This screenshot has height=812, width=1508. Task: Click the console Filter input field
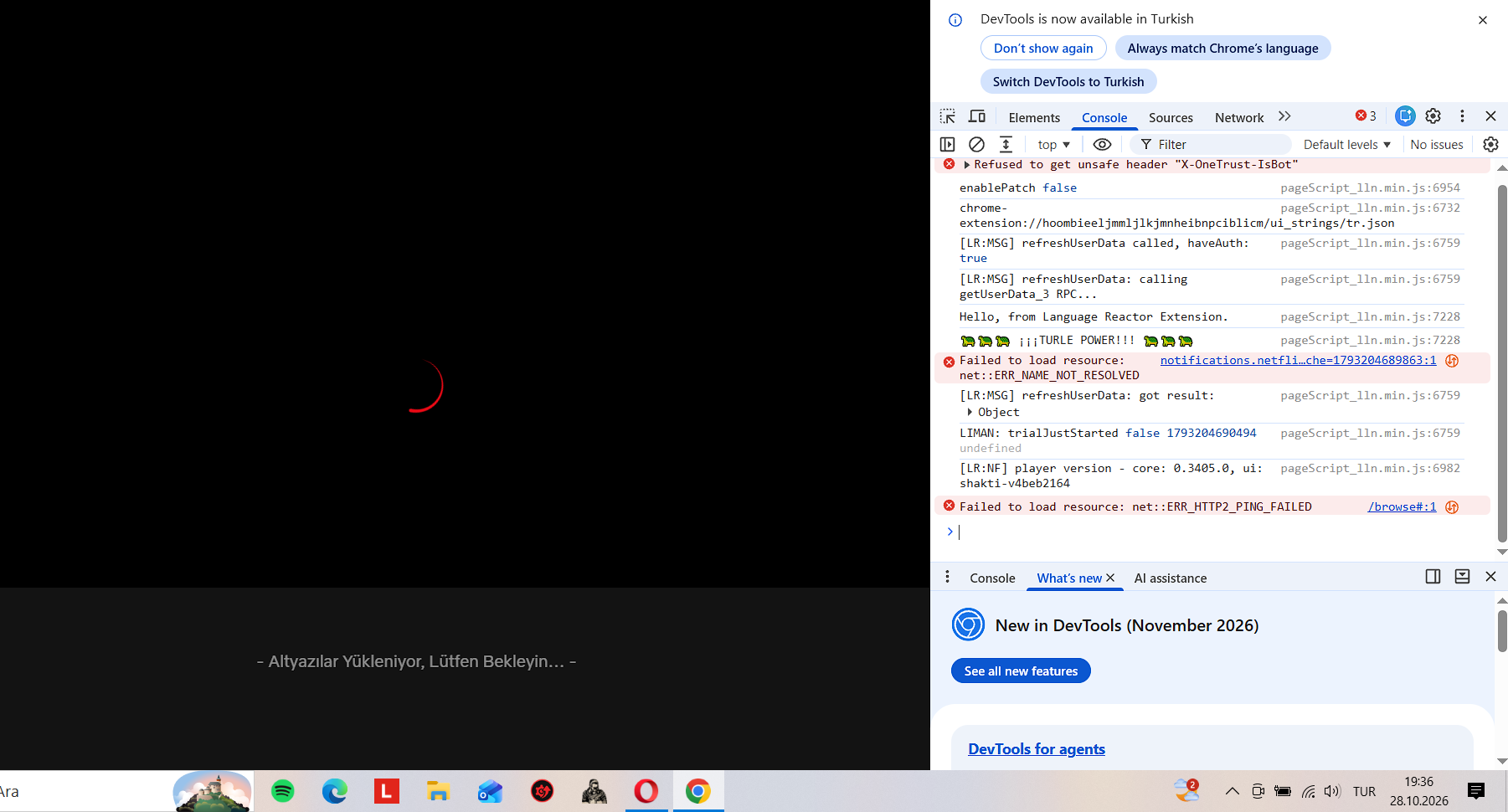coord(1211,145)
